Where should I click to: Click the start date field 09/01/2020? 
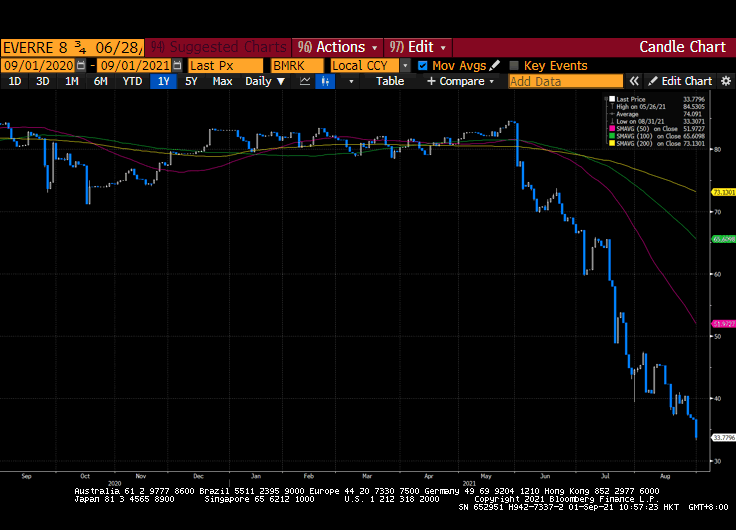coord(38,65)
